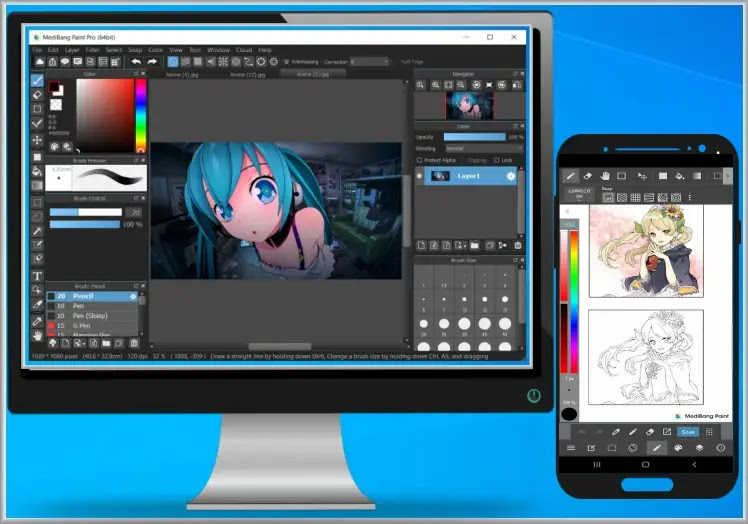Open the Blending mode dropdown

point(484,148)
